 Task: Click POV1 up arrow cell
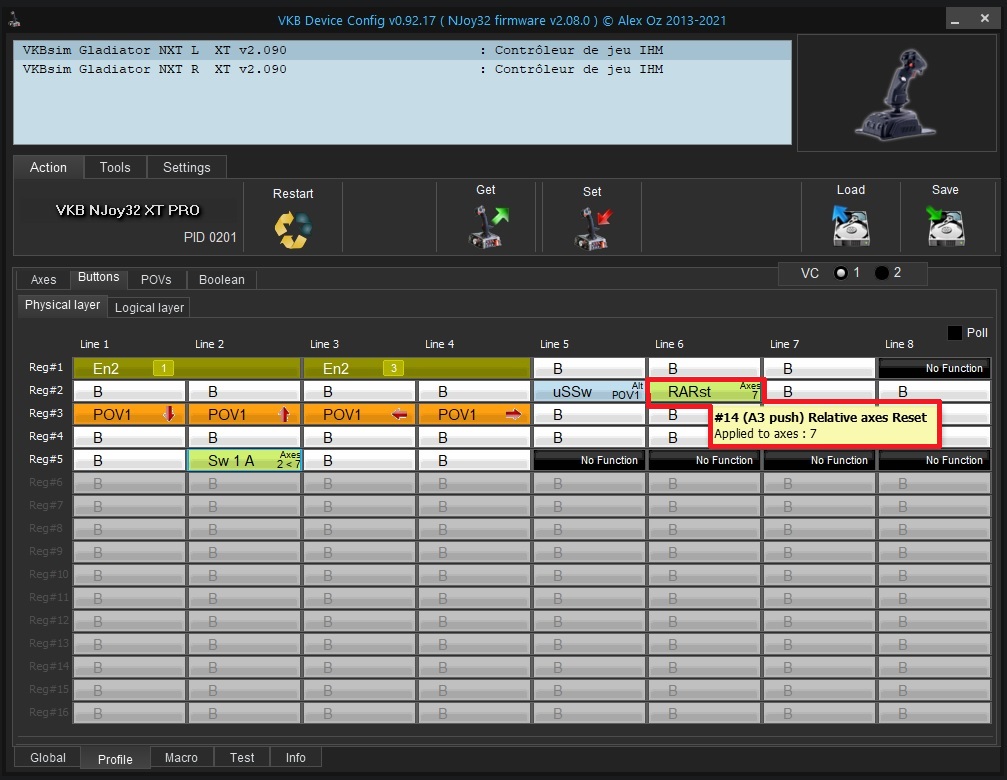(245, 414)
